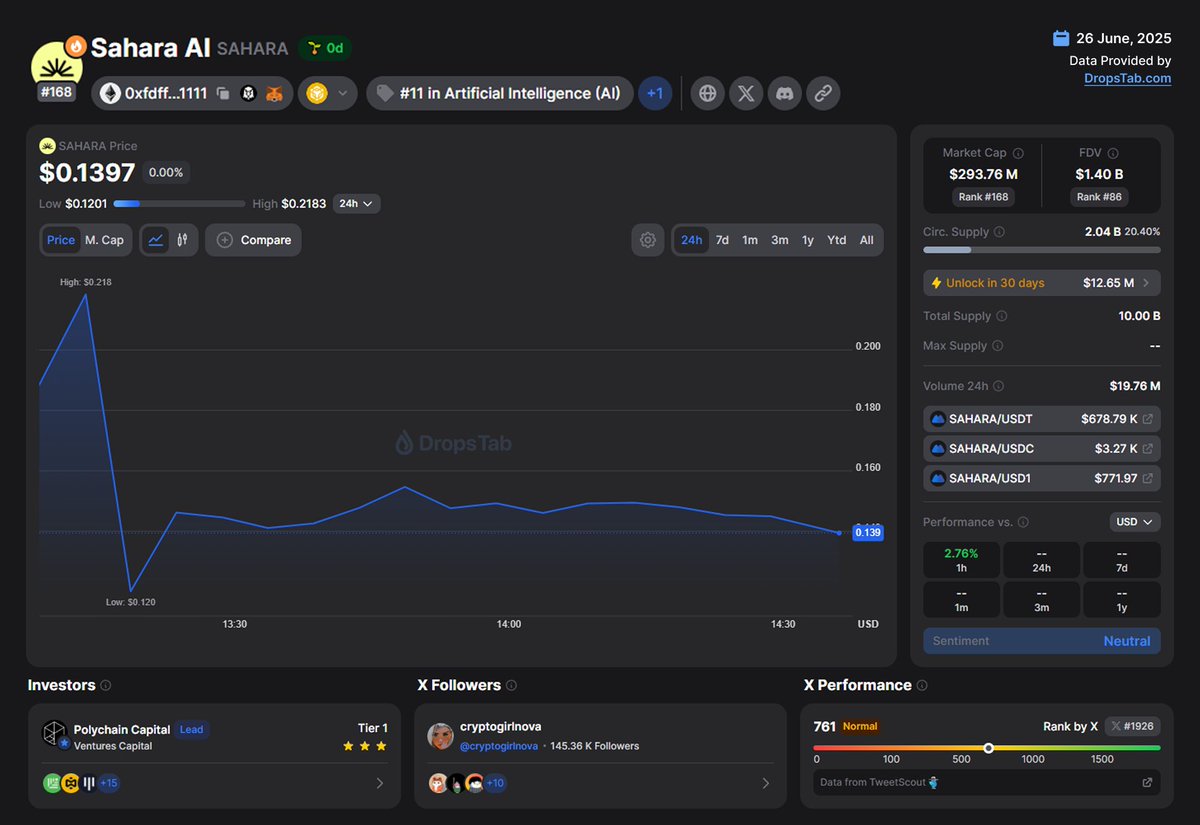Image resolution: width=1200 pixels, height=825 pixels.
Task: Open the X (Twitter) profile icon
Action: [x=746, y=94]
